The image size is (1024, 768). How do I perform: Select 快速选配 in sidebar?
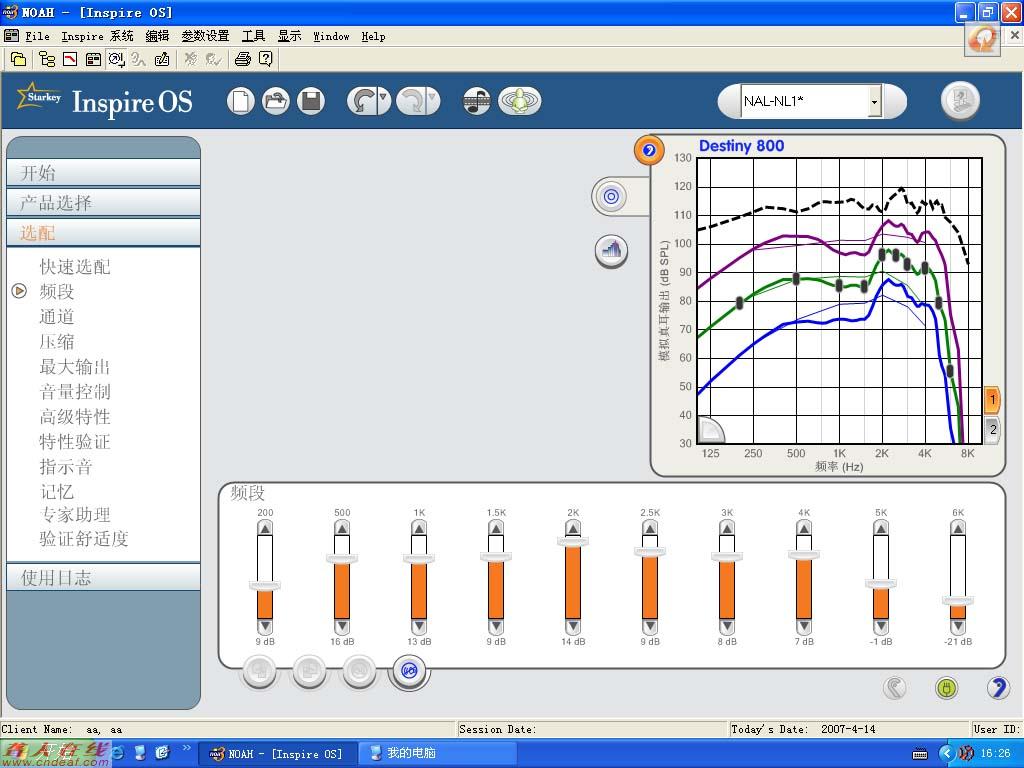tap(74, 266)
